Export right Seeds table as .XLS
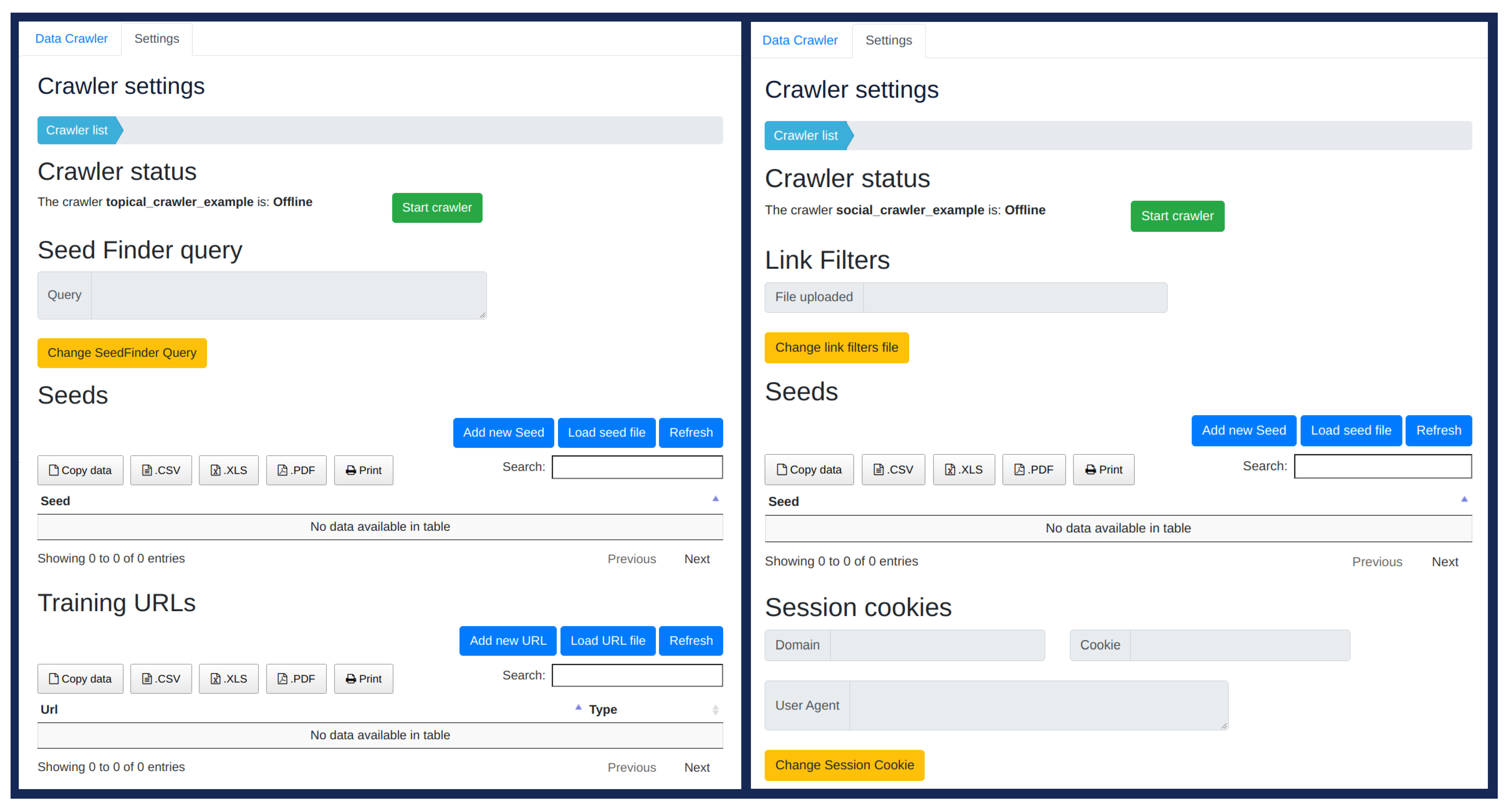The image size is (1508, 812). (x=964, y=470)
